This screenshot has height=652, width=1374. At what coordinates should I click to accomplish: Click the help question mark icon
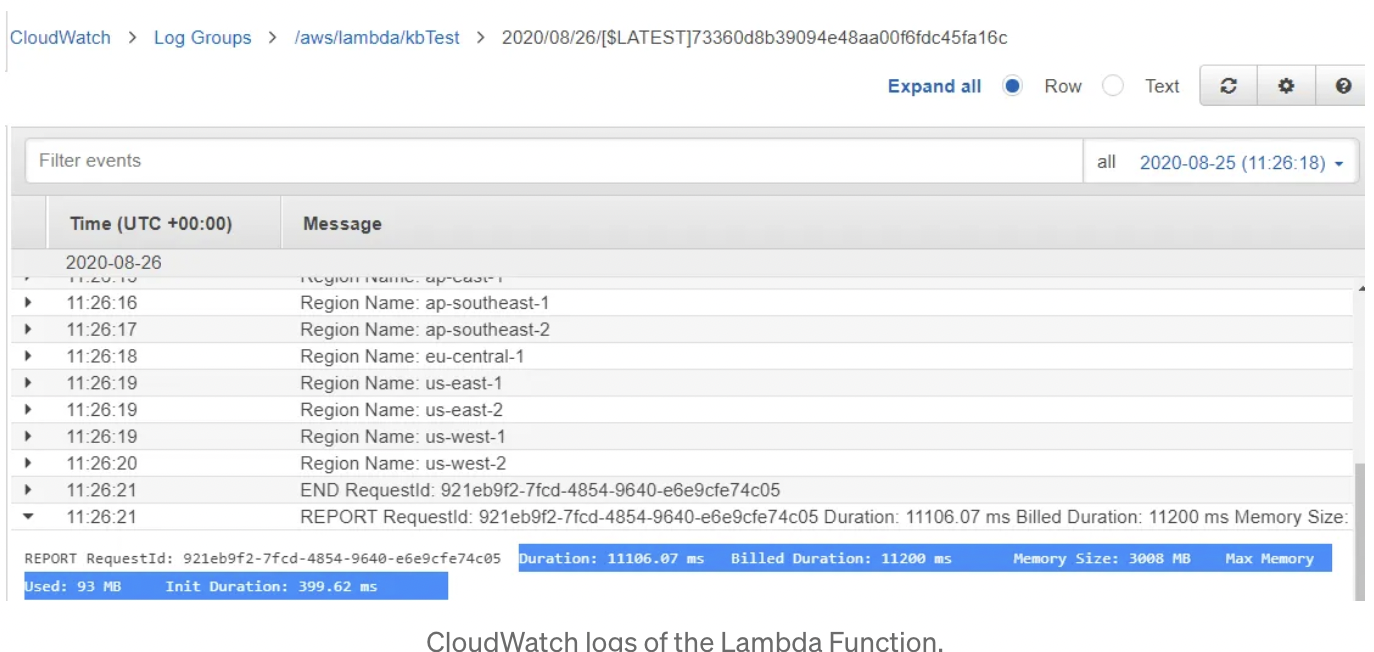coord(1343,86)
